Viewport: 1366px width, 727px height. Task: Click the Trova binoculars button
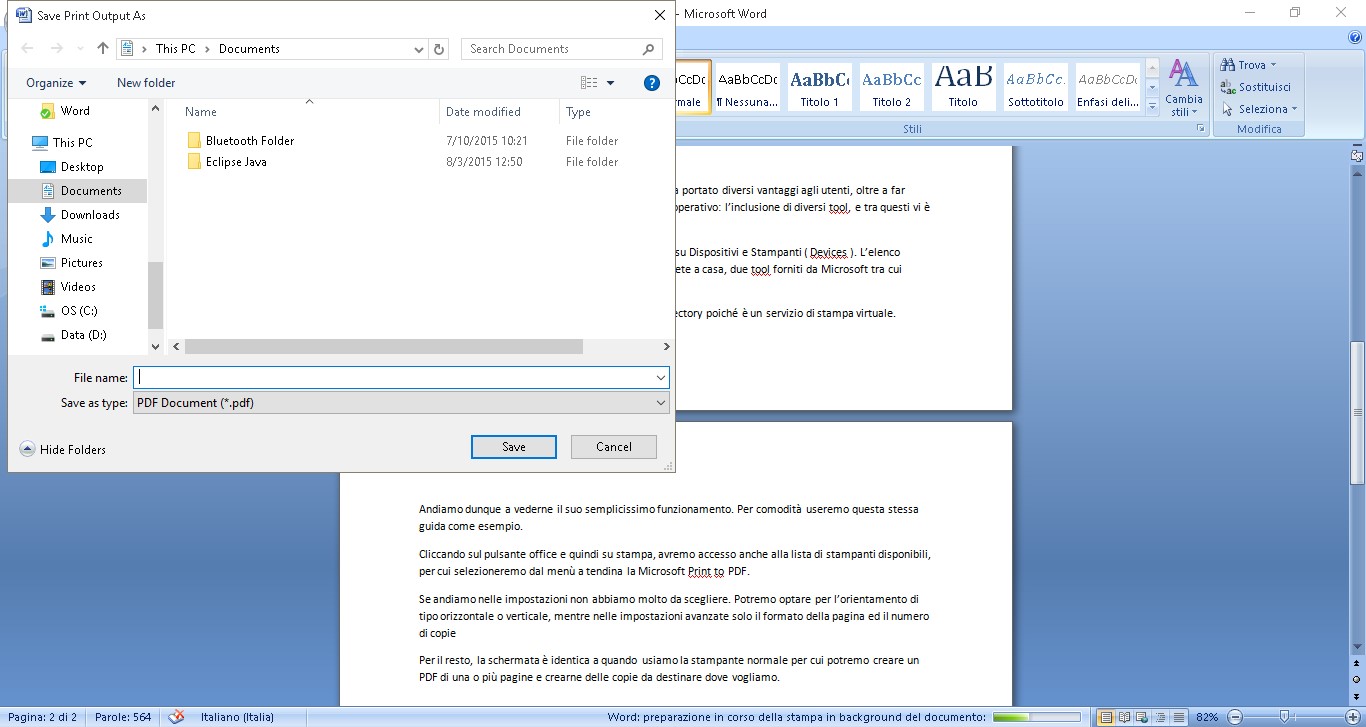pos(1247,65)
